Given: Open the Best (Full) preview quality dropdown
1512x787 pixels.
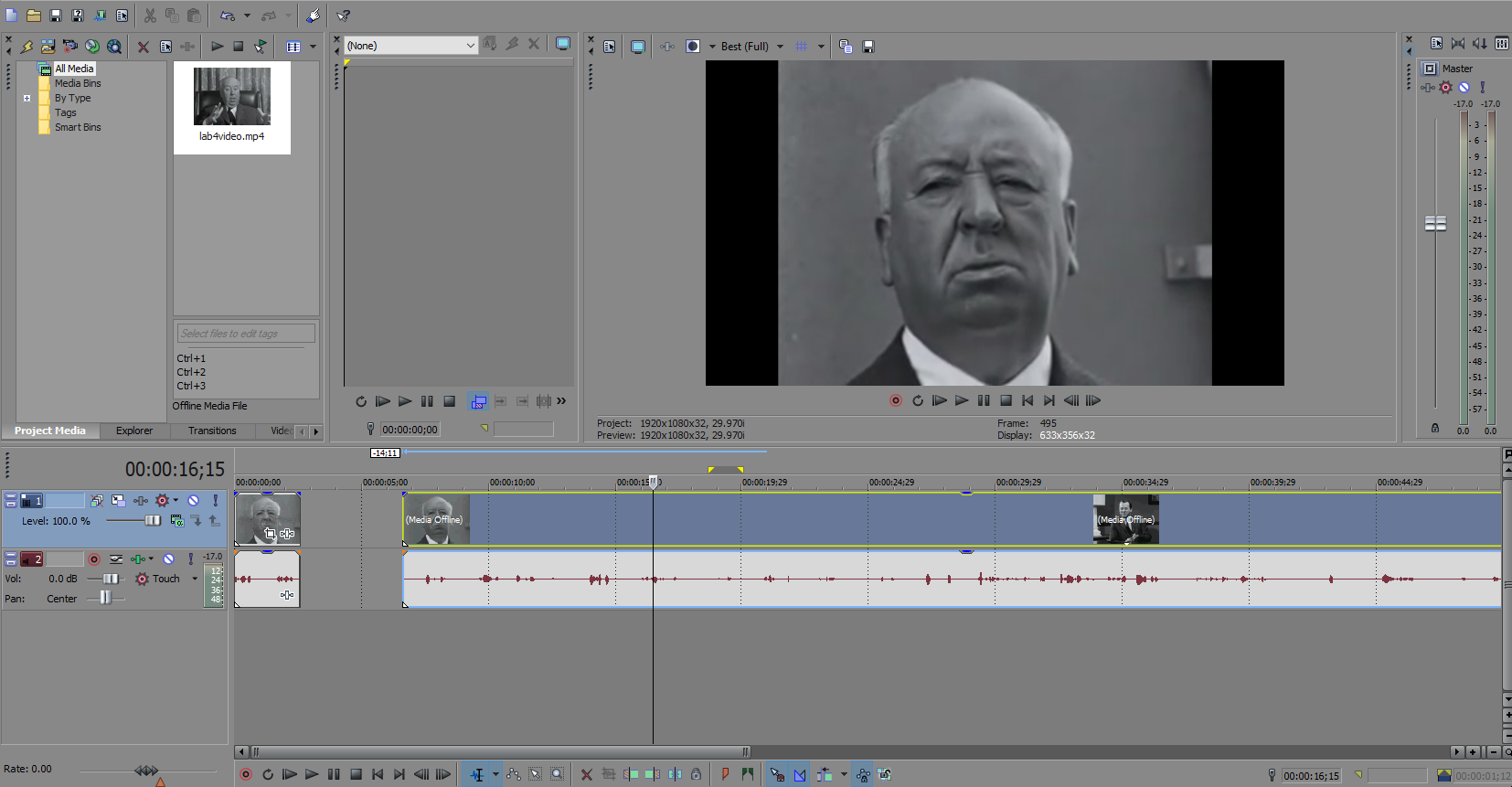Looking at the screenshot, I should tap(780, 47).
